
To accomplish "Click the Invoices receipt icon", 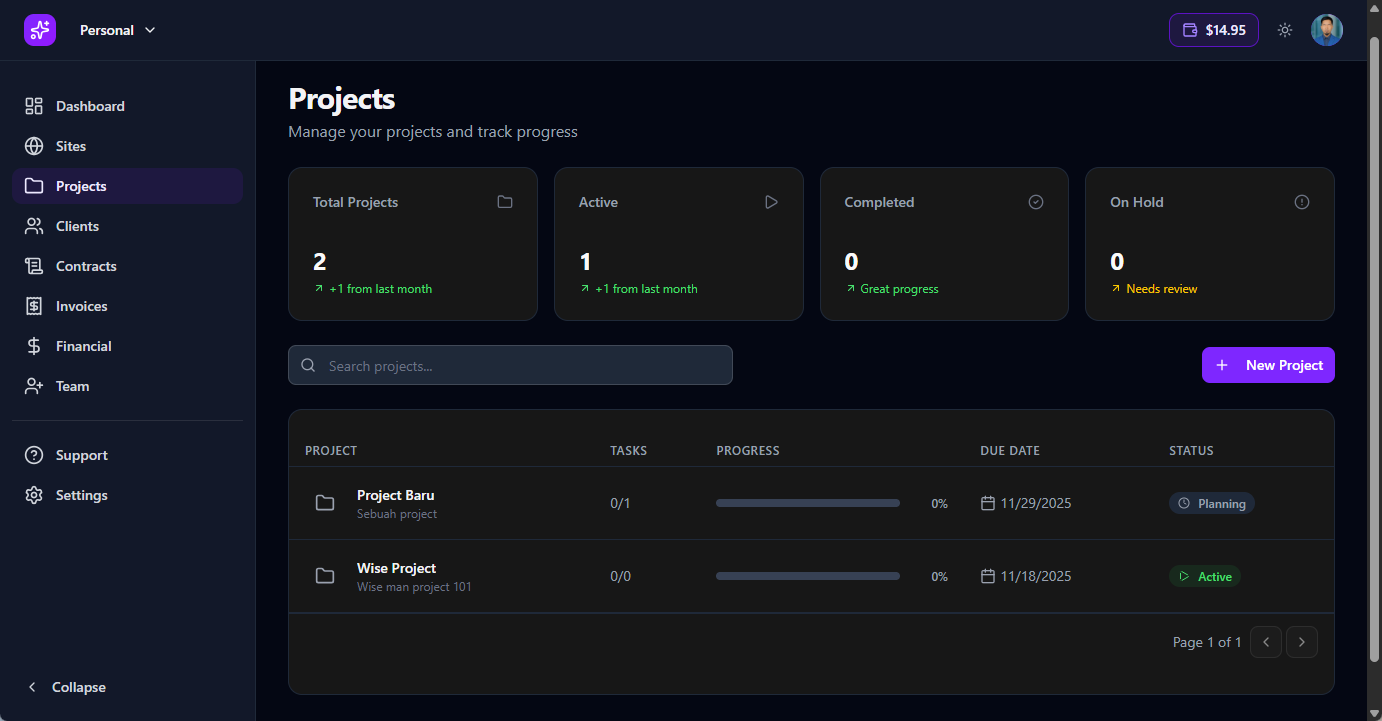I will click(x=34, y=306).
